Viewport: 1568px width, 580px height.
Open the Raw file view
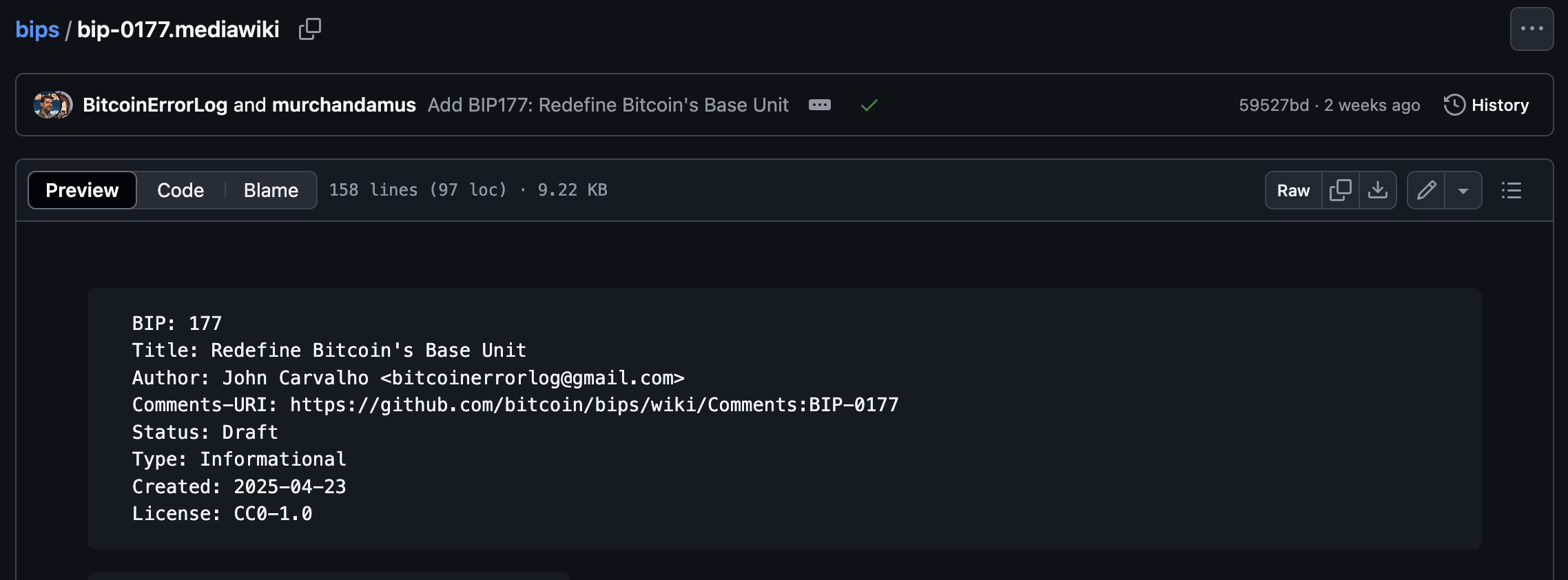1293,190
